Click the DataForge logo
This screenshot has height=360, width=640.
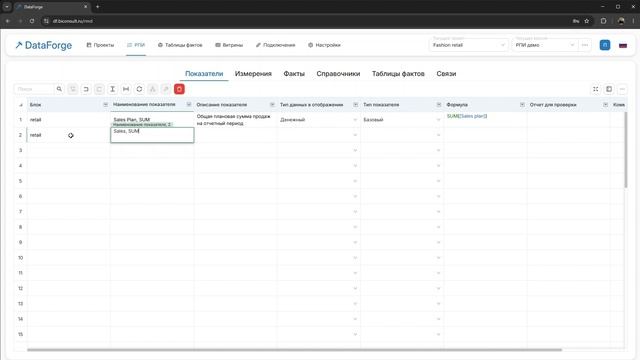tap(44, 45)
